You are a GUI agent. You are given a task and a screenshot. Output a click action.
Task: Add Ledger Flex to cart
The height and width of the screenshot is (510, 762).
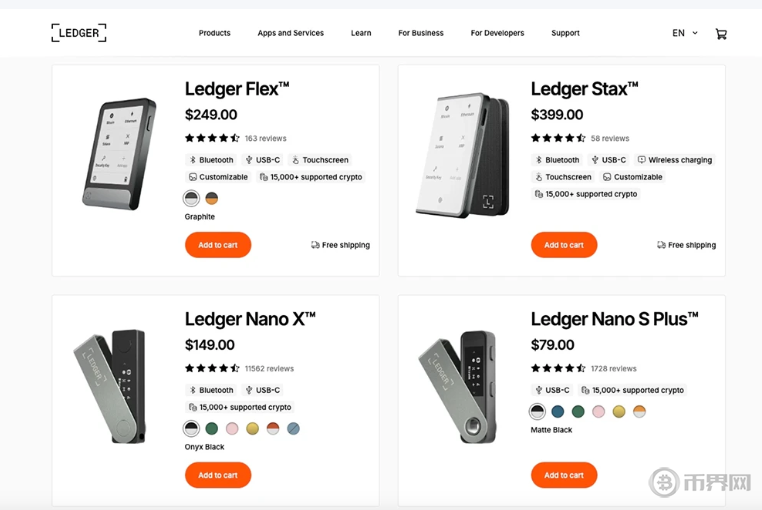pos(218,245)
